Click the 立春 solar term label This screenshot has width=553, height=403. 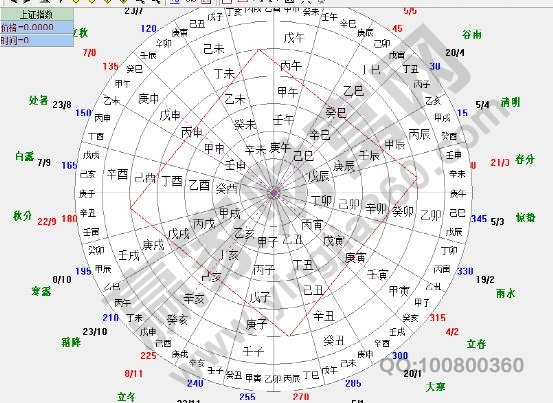pyautogui.click(x=477, y=344)
